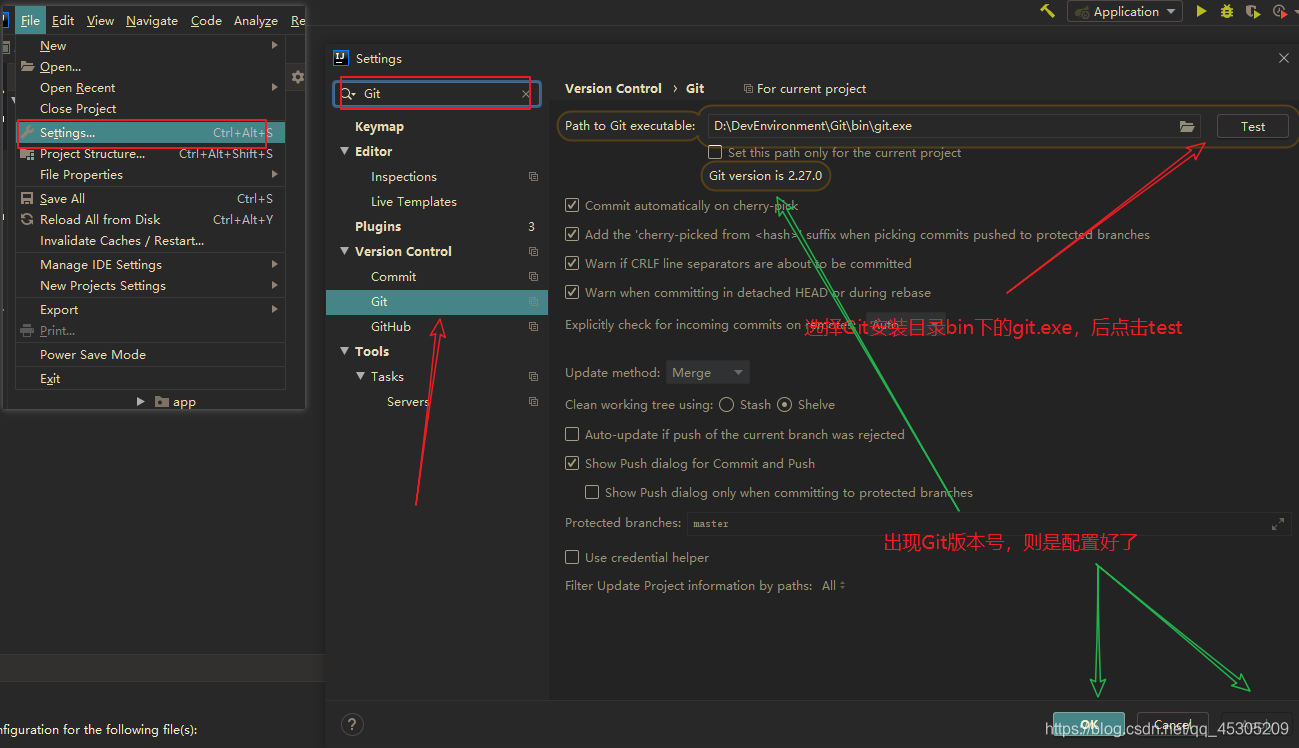1299x748 pixels.
Task: Choose Exit in the File menu
Action: tap(150, 378)
